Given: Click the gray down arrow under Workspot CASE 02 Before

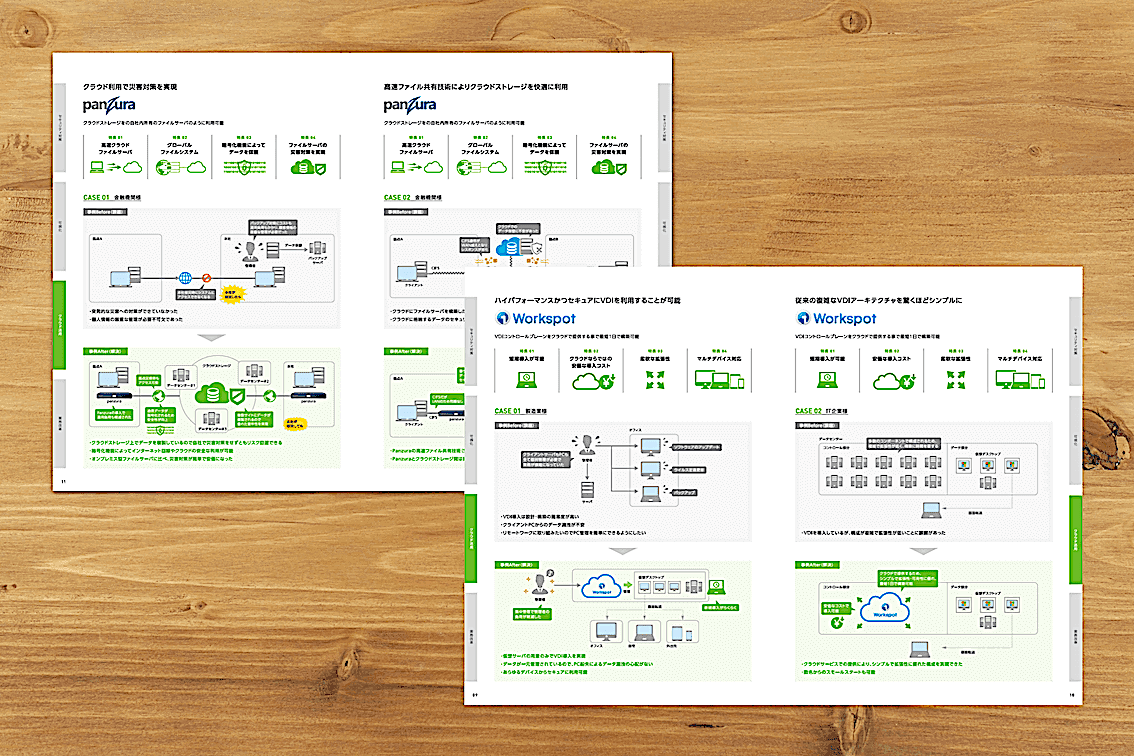Looking at the screenshot, I should pyautogui.click(x=924, y=551).
